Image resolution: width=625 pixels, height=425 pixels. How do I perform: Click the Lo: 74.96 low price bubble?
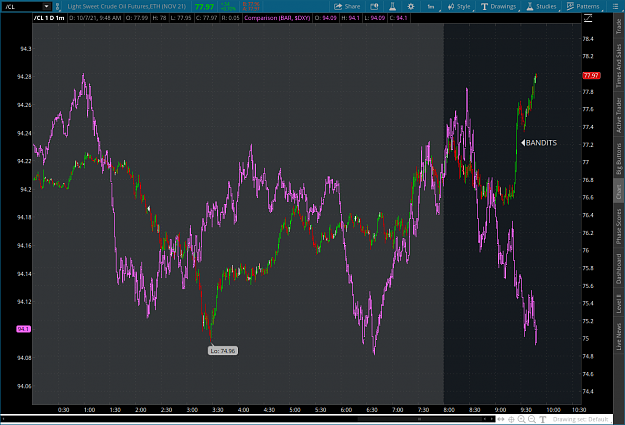pos(223,351)
